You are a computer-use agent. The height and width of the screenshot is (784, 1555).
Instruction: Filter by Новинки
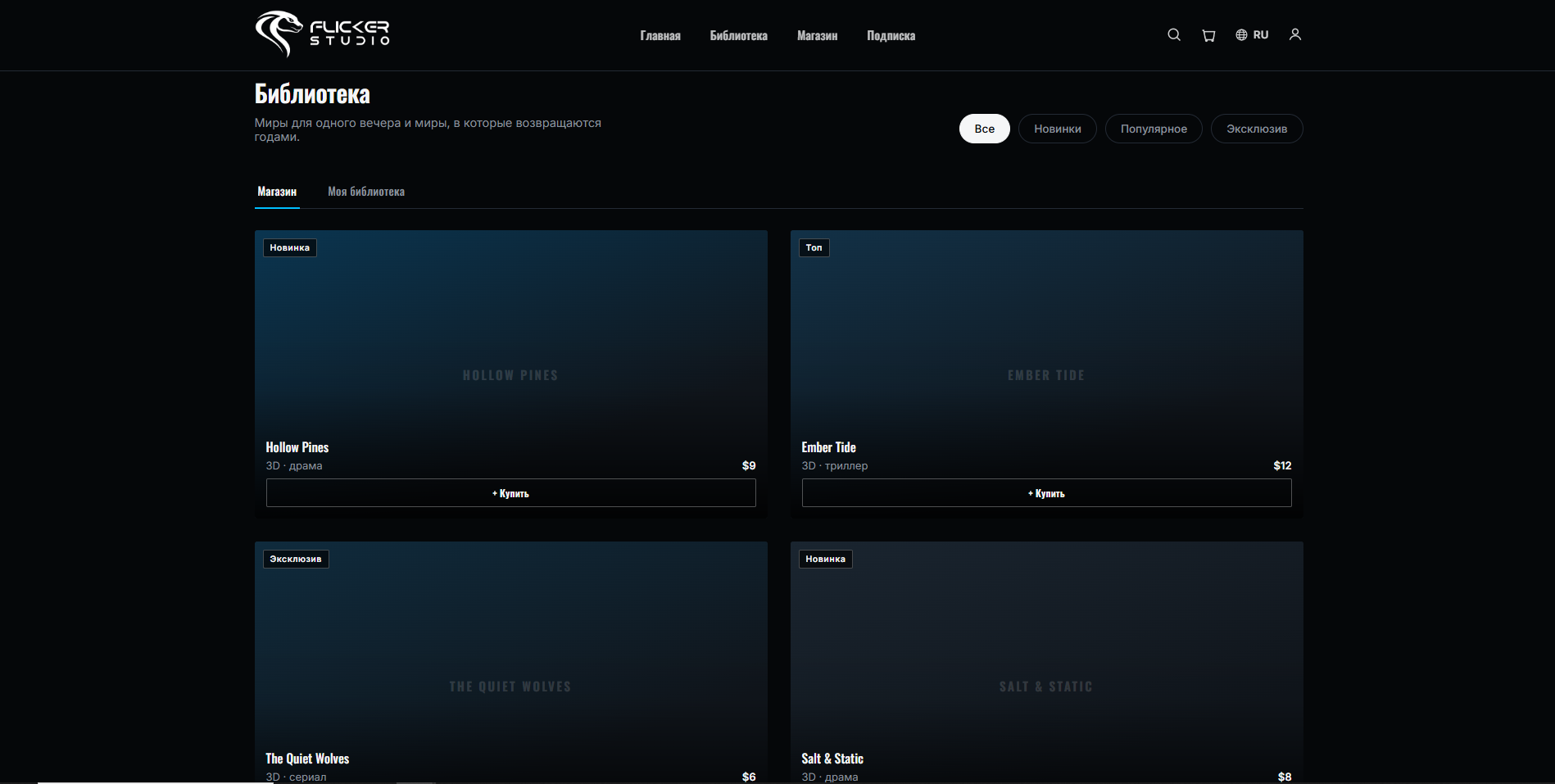1058,129
